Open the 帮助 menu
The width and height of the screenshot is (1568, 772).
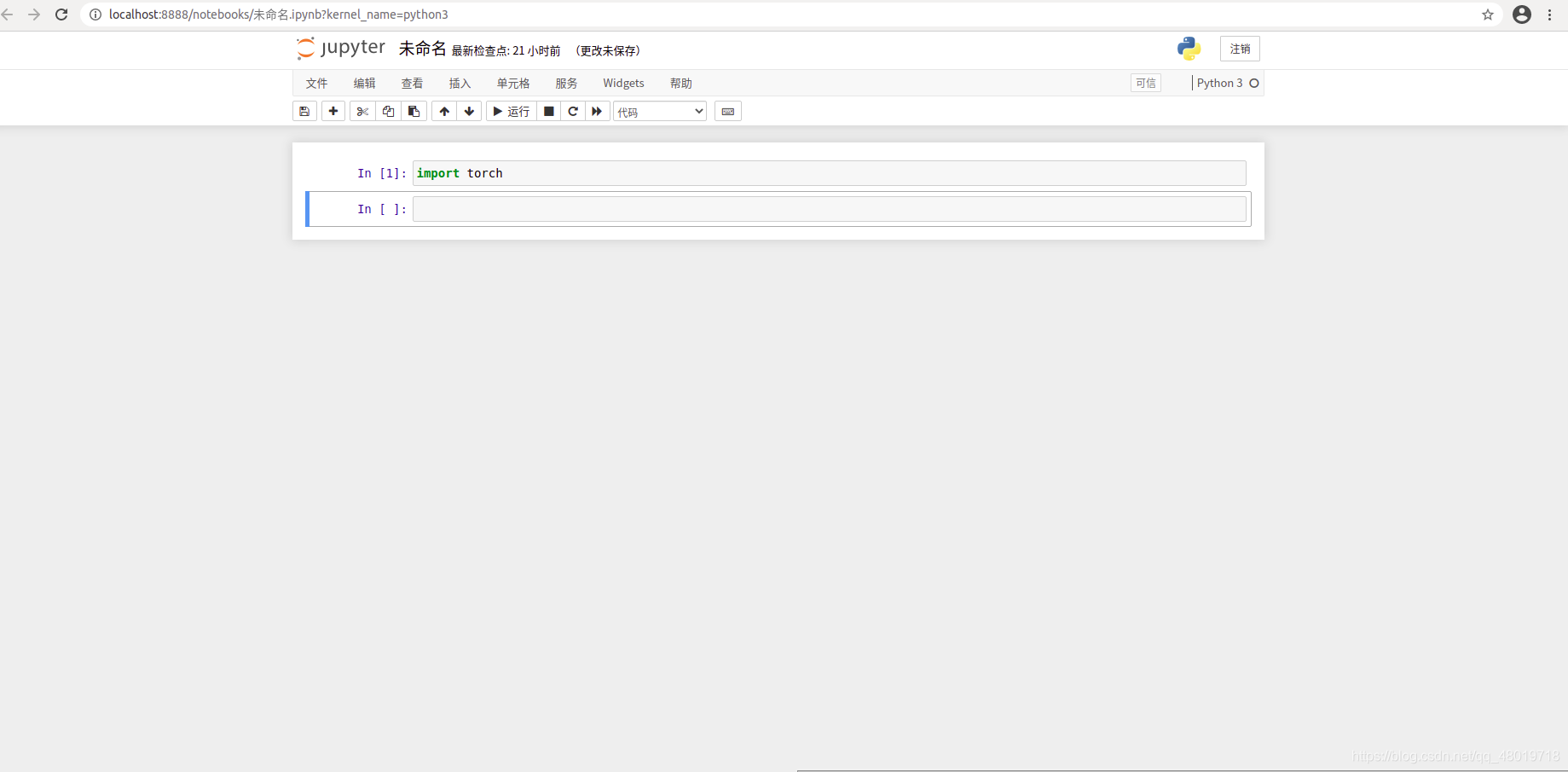680,83
